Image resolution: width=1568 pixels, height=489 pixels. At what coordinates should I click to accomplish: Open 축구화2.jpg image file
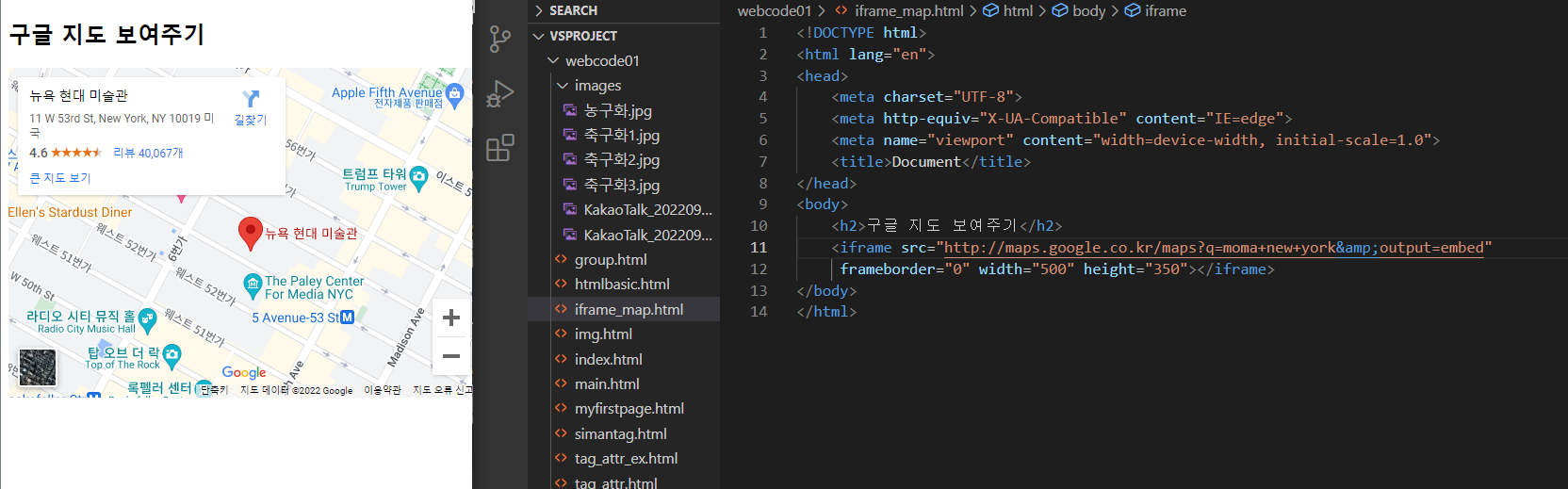click(x=621, y=160)
